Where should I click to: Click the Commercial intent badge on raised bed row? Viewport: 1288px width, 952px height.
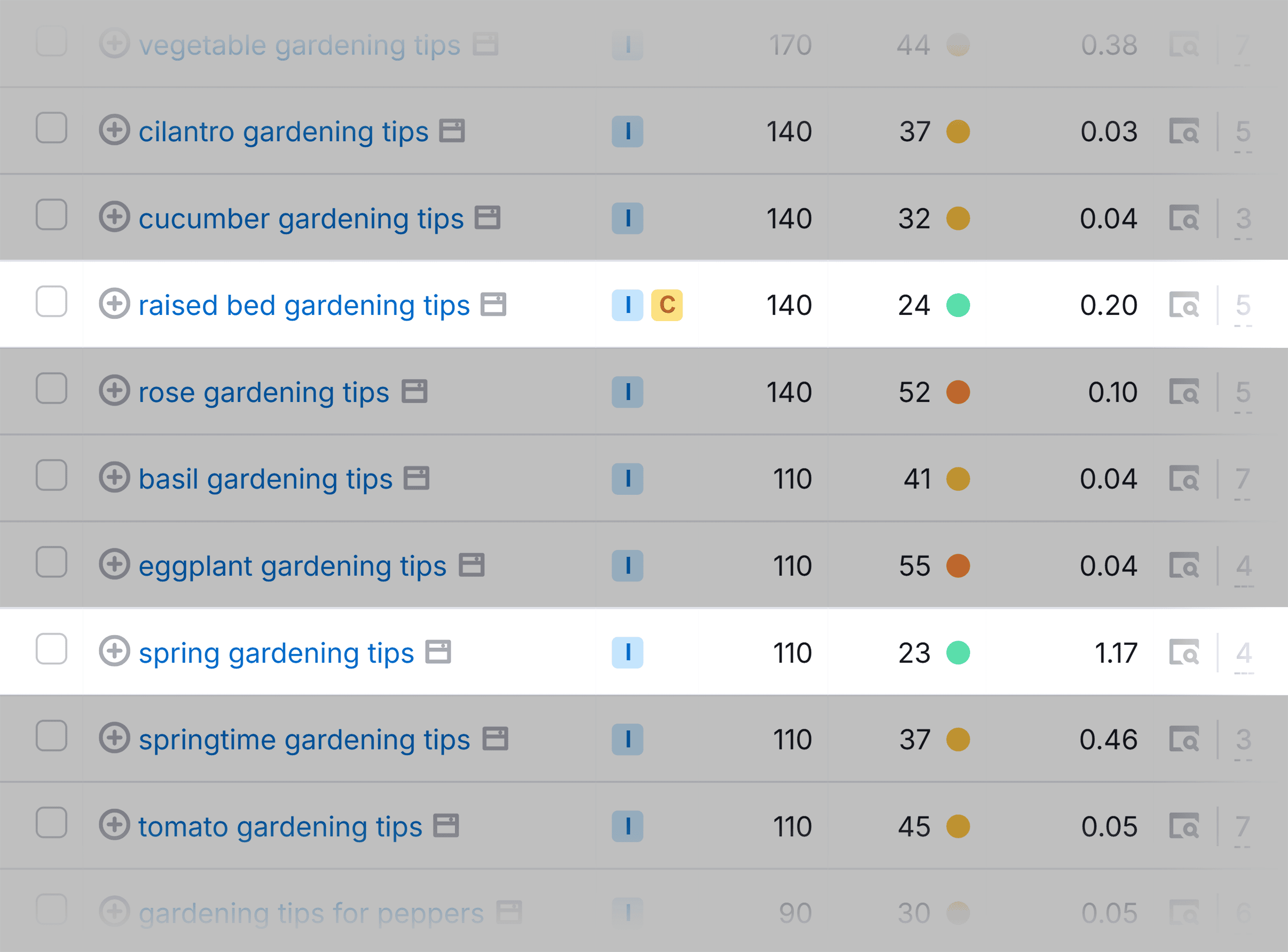pos(667,306)
